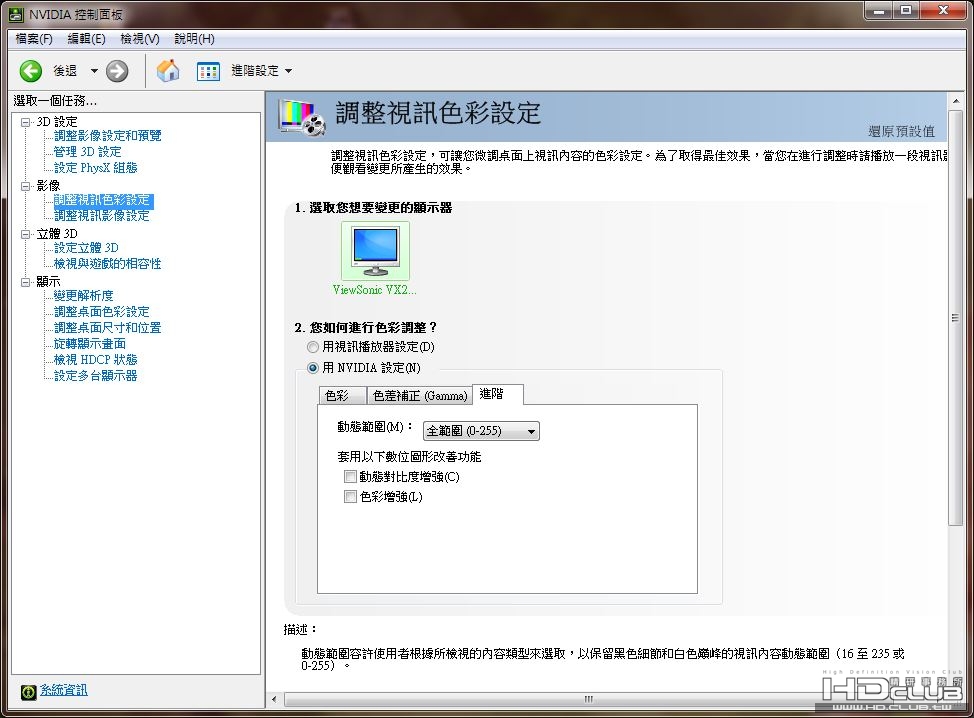Open 調整影像設定和預覽 in the tree
The width and height of the screenshot is (974, 718).
point(107,135)
